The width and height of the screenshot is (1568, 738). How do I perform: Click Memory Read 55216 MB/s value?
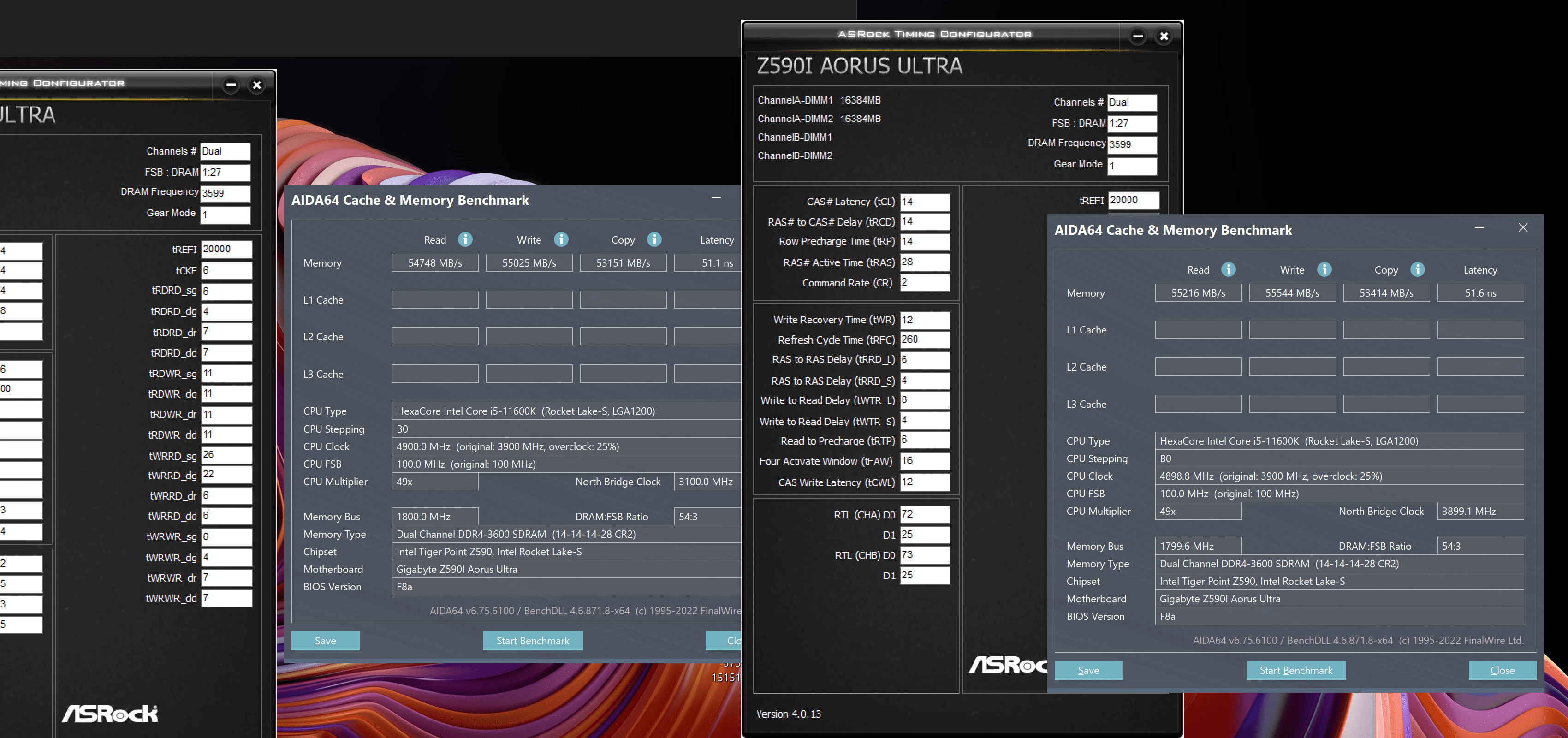[1198, 293]
